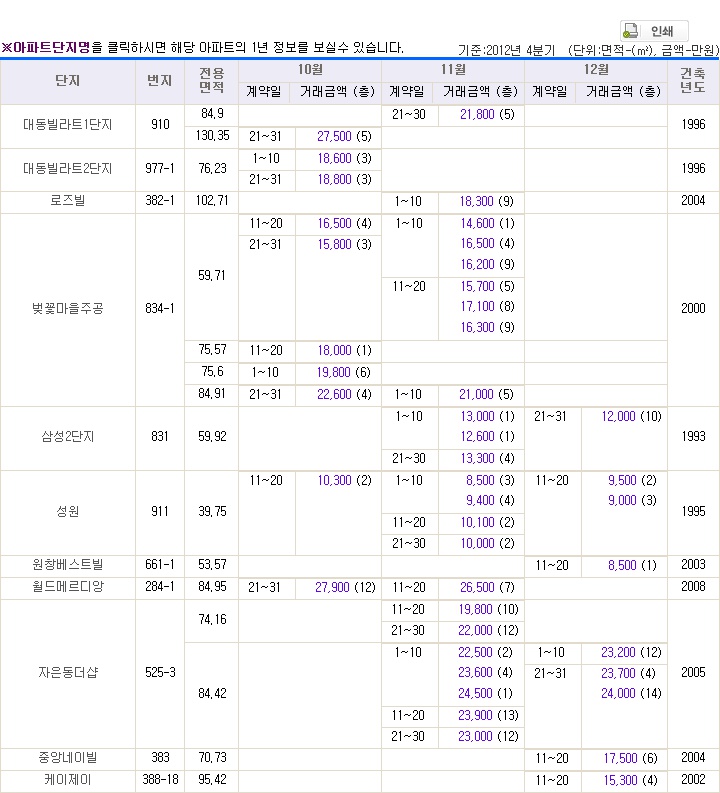Image resolution: width=720 pixels, height=793 pixels.
Task: Click the 11월 column header
Action: (453, 70)
